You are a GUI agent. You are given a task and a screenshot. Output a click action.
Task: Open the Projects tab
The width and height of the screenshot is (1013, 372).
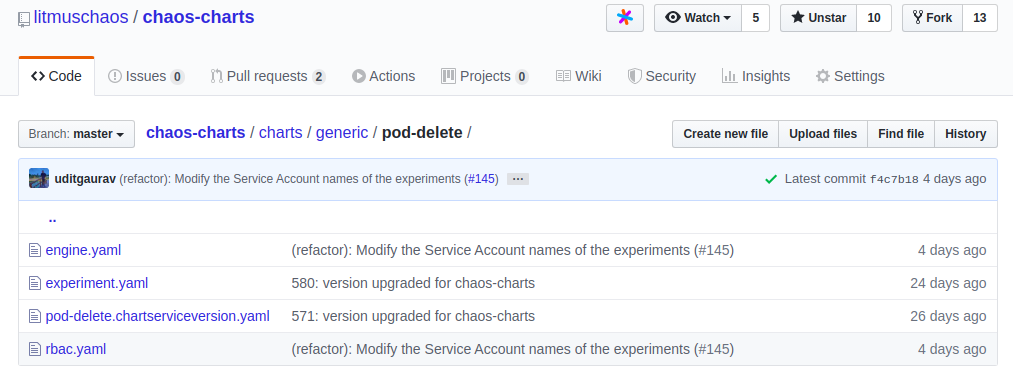pyautogui.click(x=485, y=76)
